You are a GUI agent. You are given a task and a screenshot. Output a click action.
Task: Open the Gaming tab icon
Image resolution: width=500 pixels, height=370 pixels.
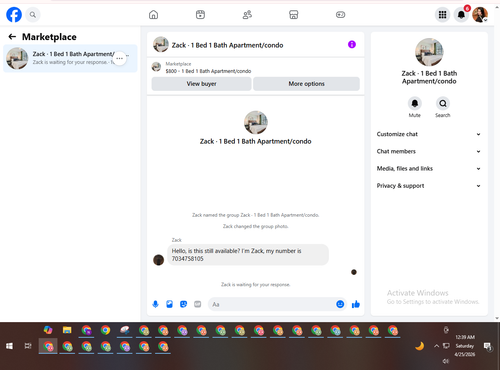coord(340,15)
